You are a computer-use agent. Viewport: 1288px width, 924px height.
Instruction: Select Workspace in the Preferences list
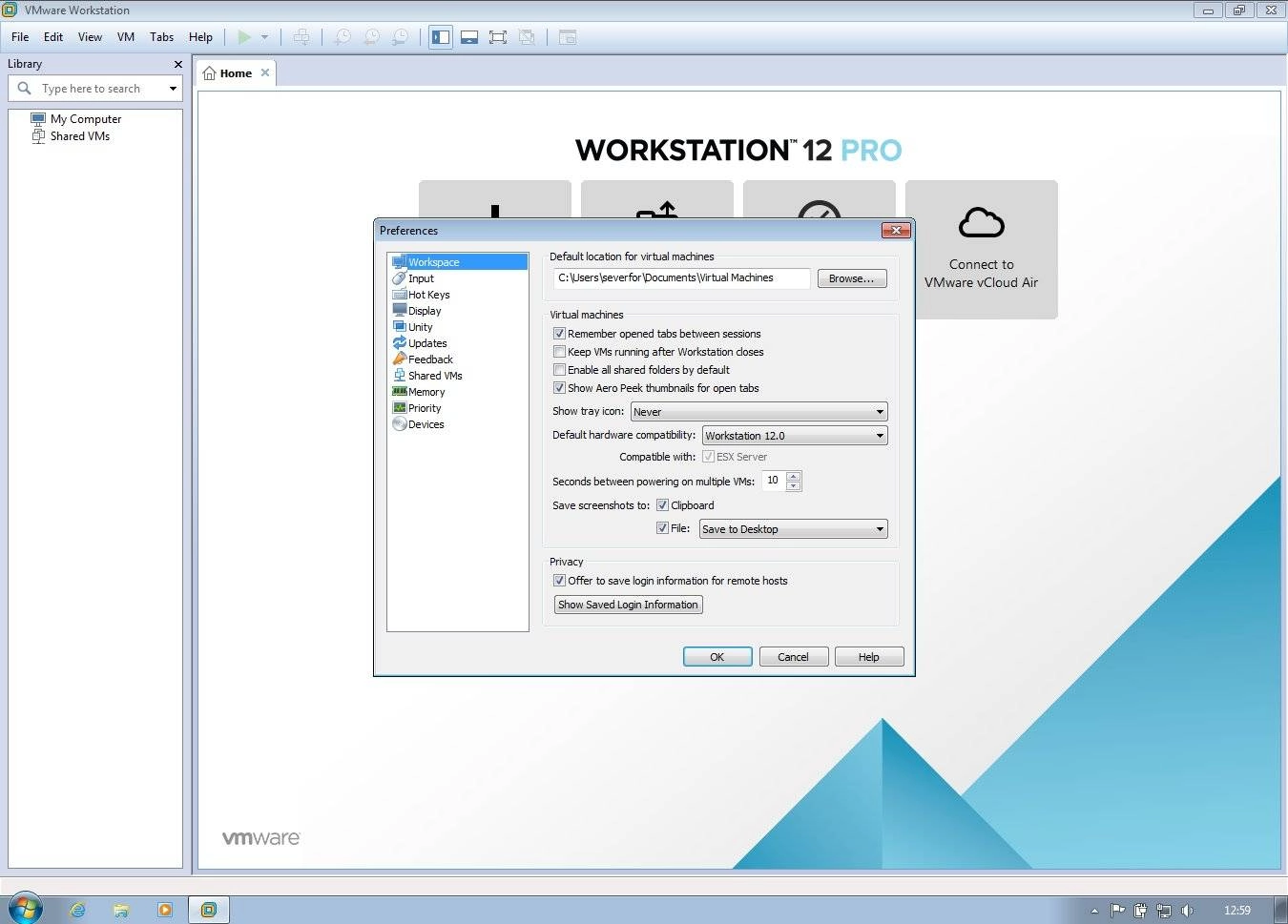(458, 262)
